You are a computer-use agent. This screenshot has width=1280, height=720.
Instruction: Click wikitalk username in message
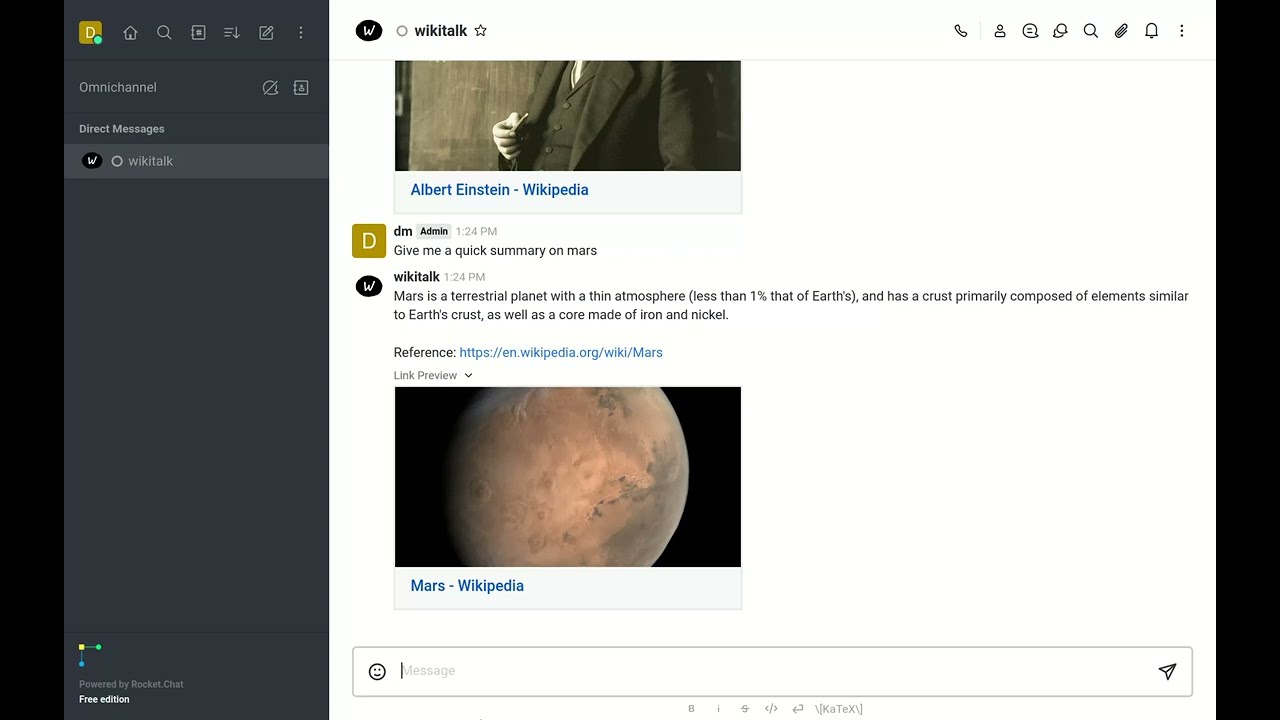(416, 277)
